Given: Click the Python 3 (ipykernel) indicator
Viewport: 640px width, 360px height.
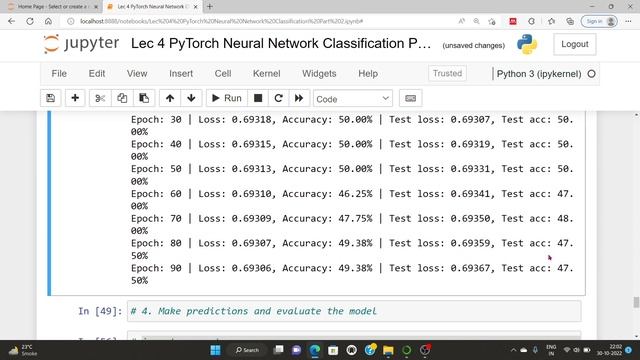Looking at the screenshot, I should tap(539, 74).
